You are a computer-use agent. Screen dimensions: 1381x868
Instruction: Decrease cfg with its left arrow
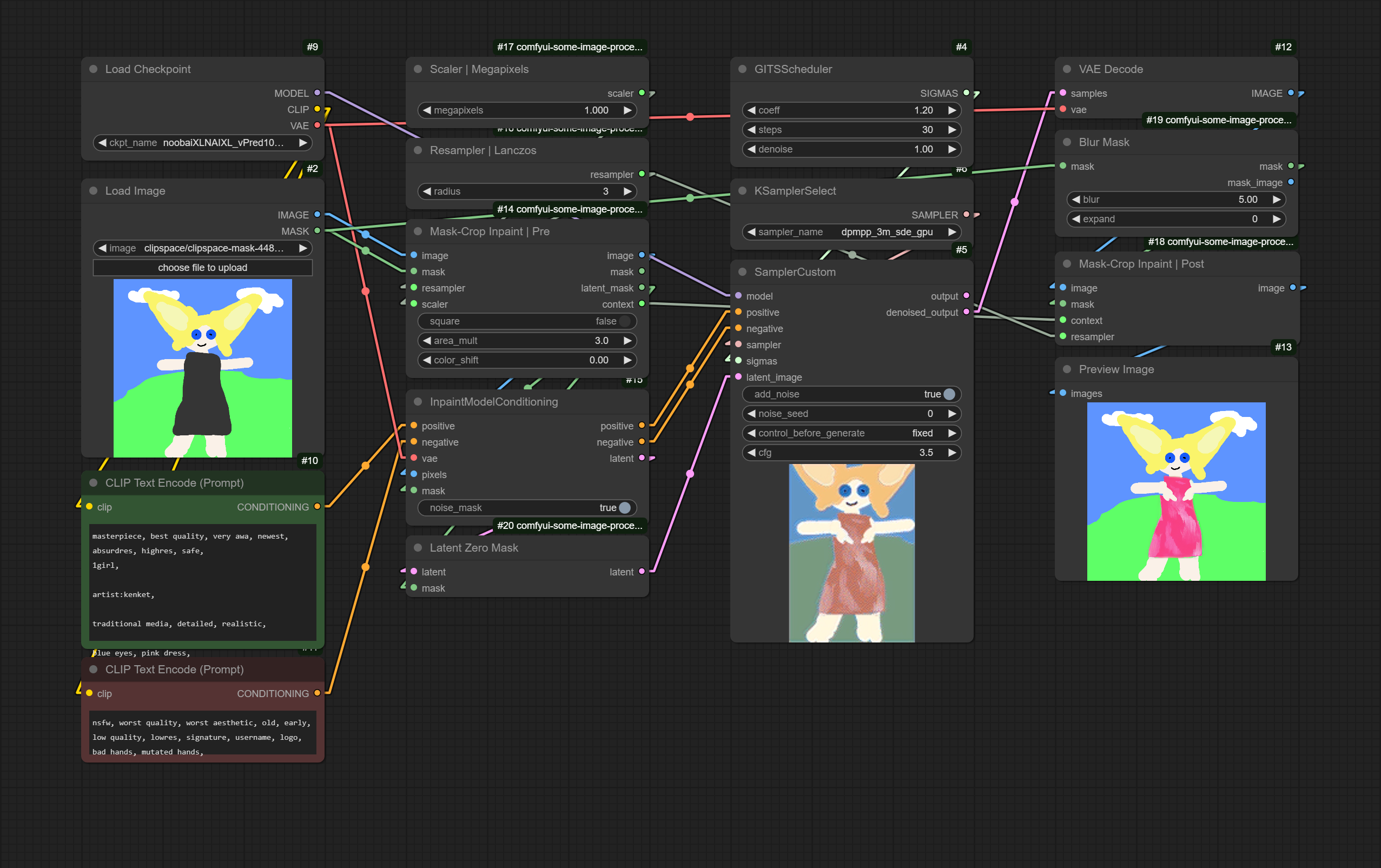point(751,452)
